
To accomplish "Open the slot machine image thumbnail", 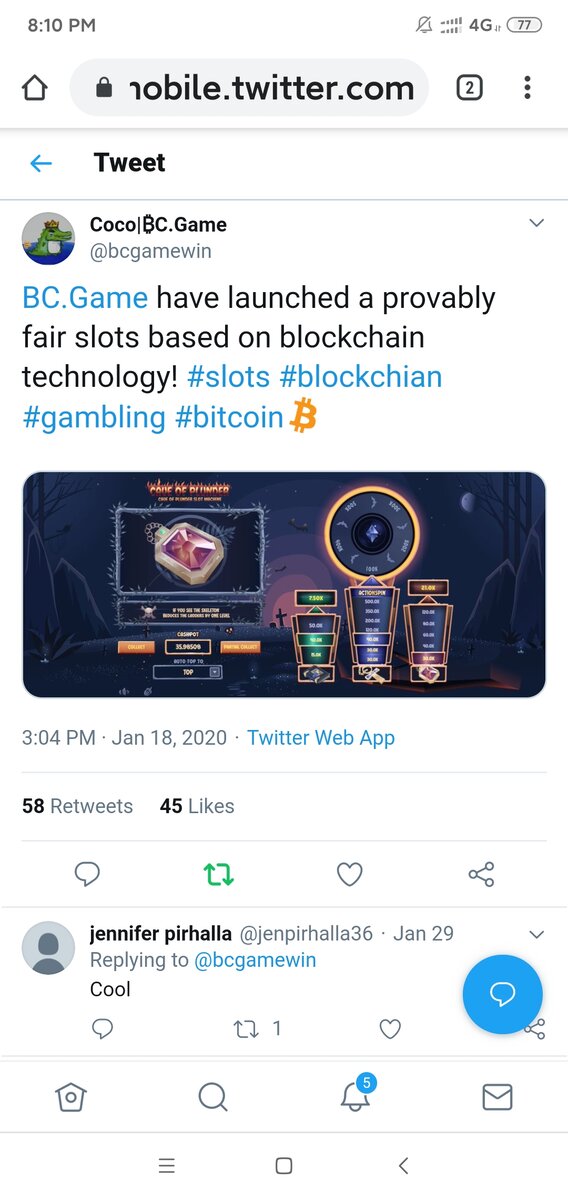I will click(x=284, y=585).
